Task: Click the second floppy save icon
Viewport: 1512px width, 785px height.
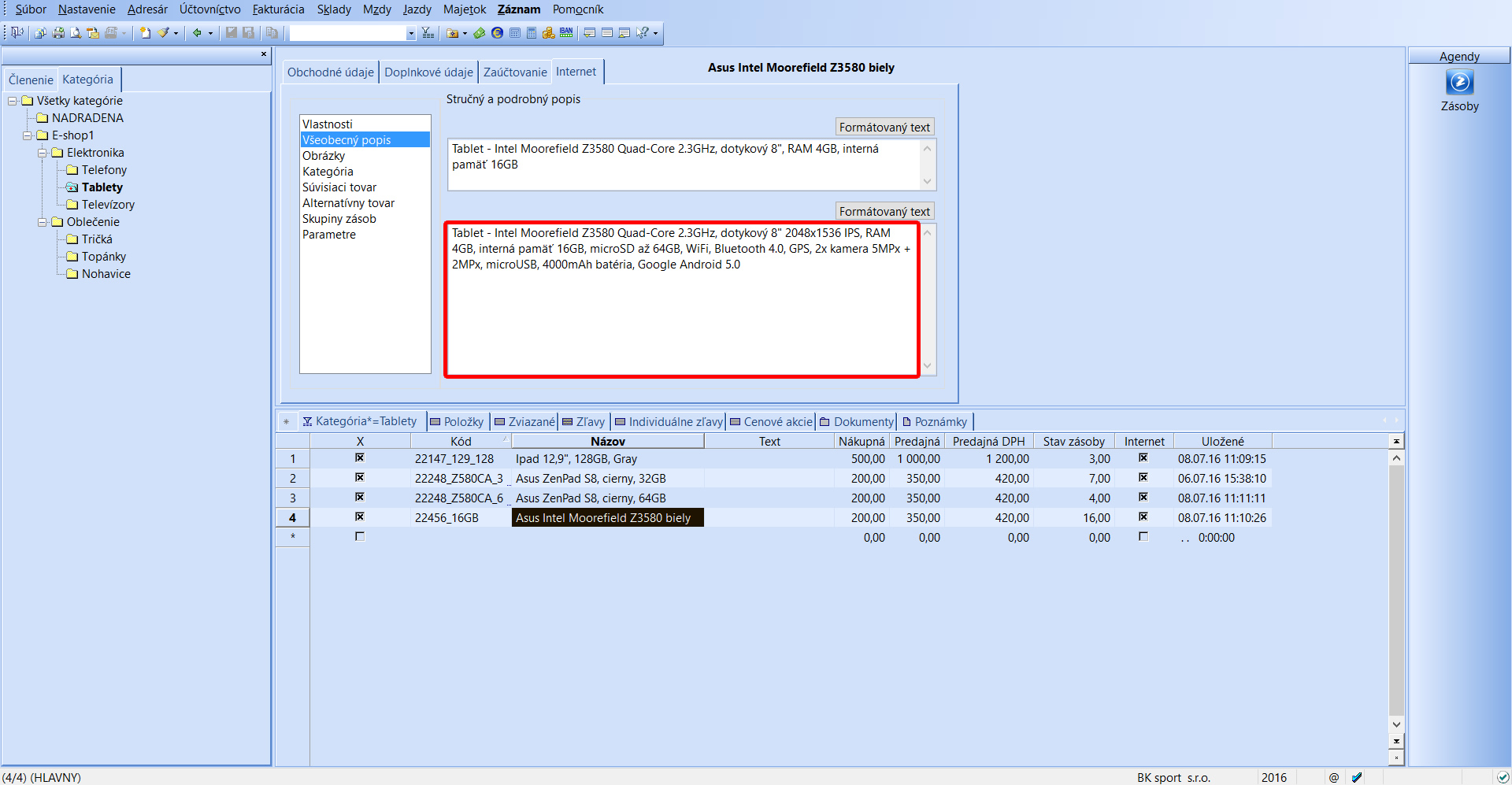Action: click(x=248, y=32)
